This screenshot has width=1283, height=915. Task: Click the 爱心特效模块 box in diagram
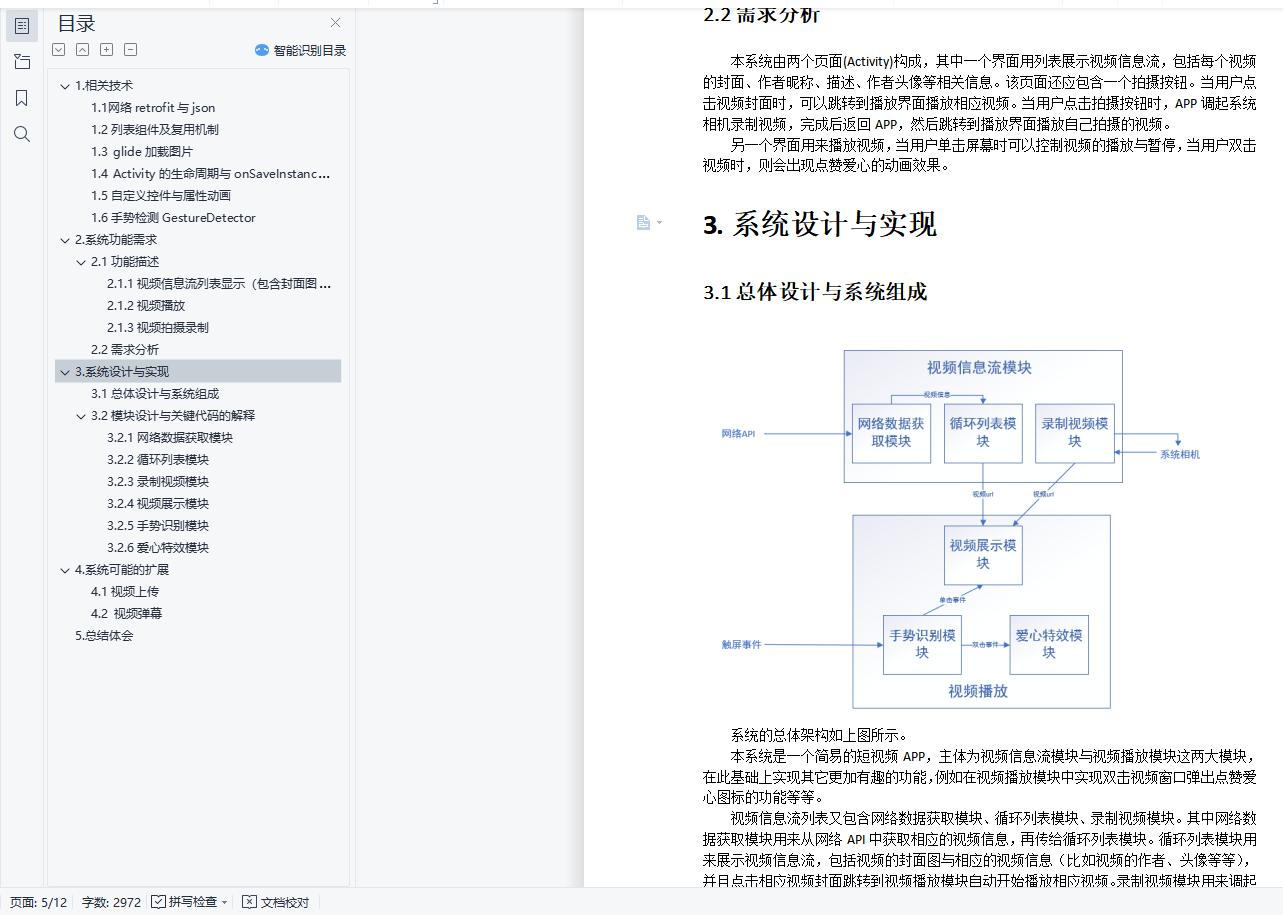(x=1049, y=644)
